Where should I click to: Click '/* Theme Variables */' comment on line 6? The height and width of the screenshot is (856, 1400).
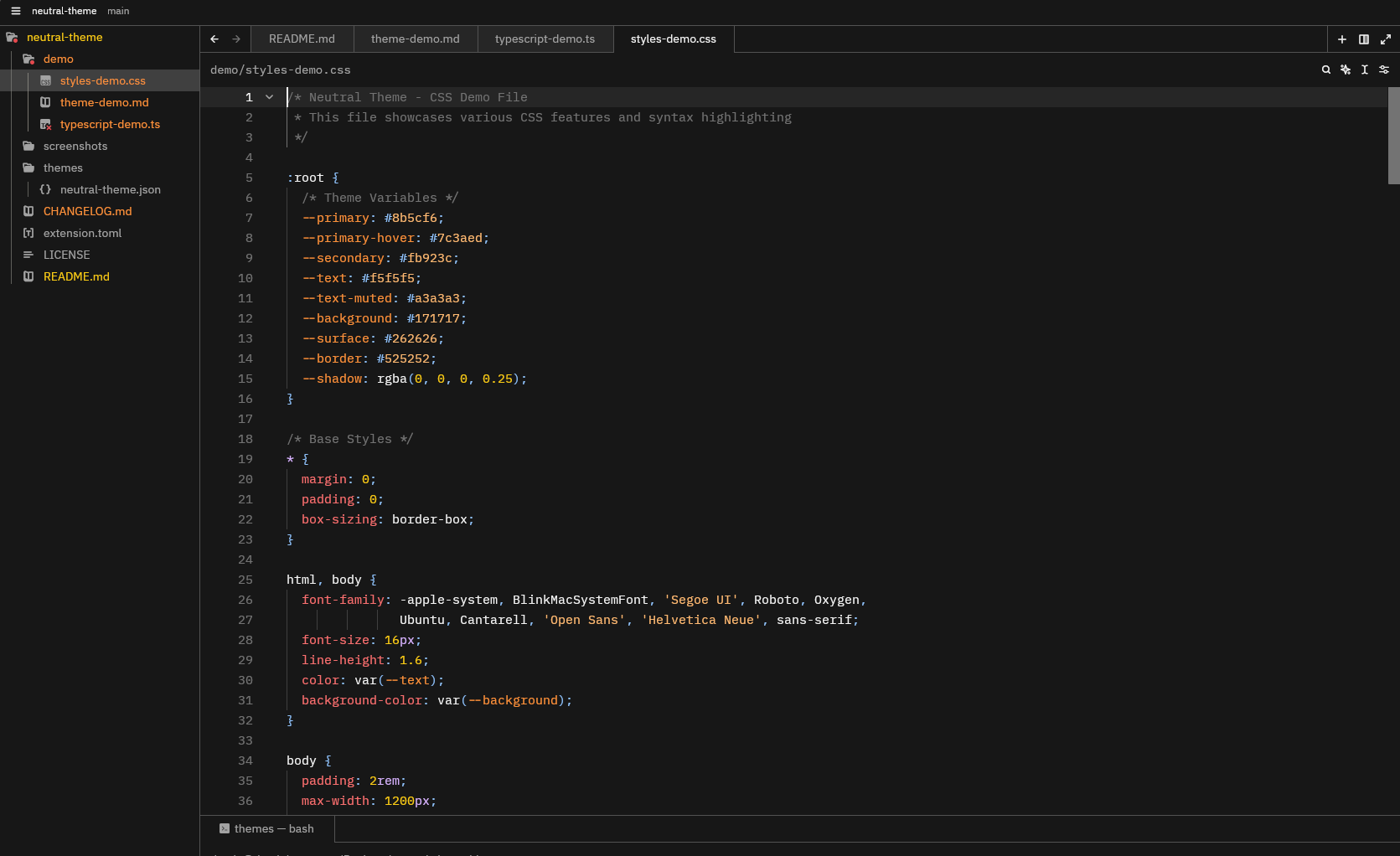(x=380, y=198)
